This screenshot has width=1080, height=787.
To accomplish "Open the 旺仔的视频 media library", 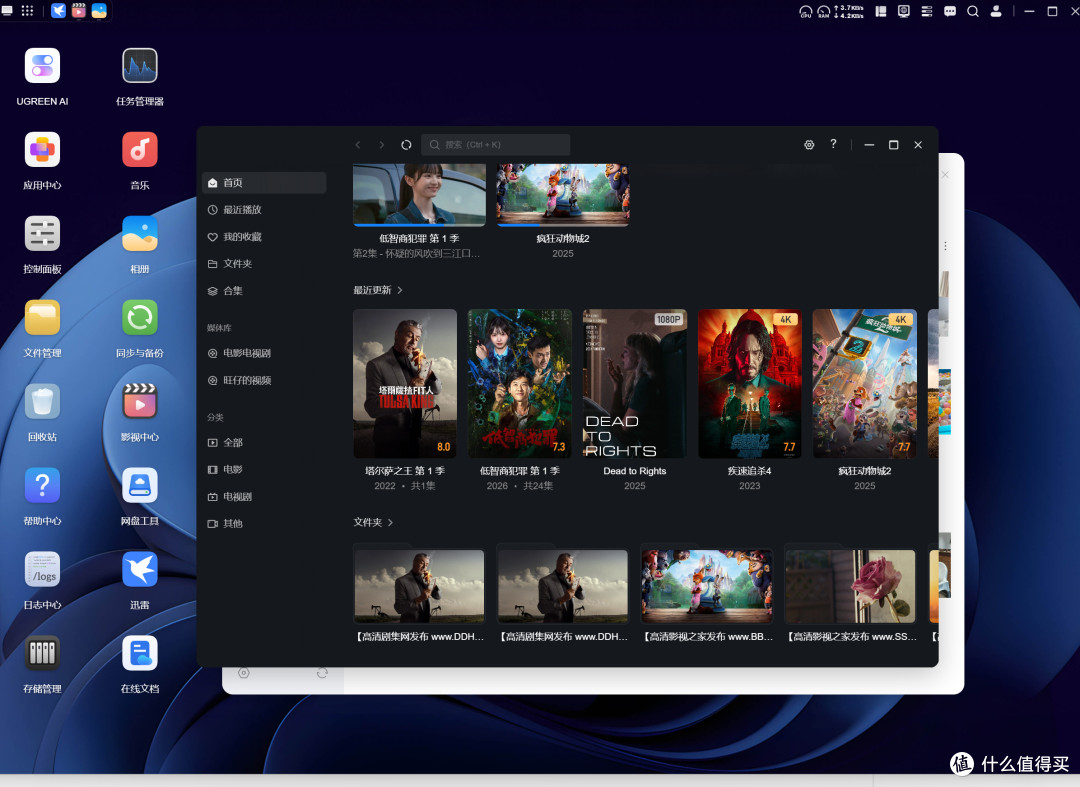I will point(264,380).
